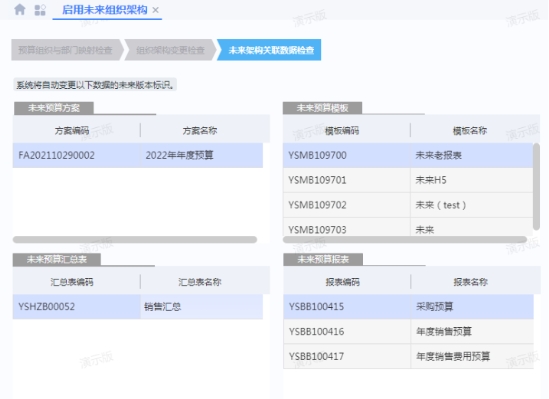Select report row 年度销售费用预算

point(408,356)
